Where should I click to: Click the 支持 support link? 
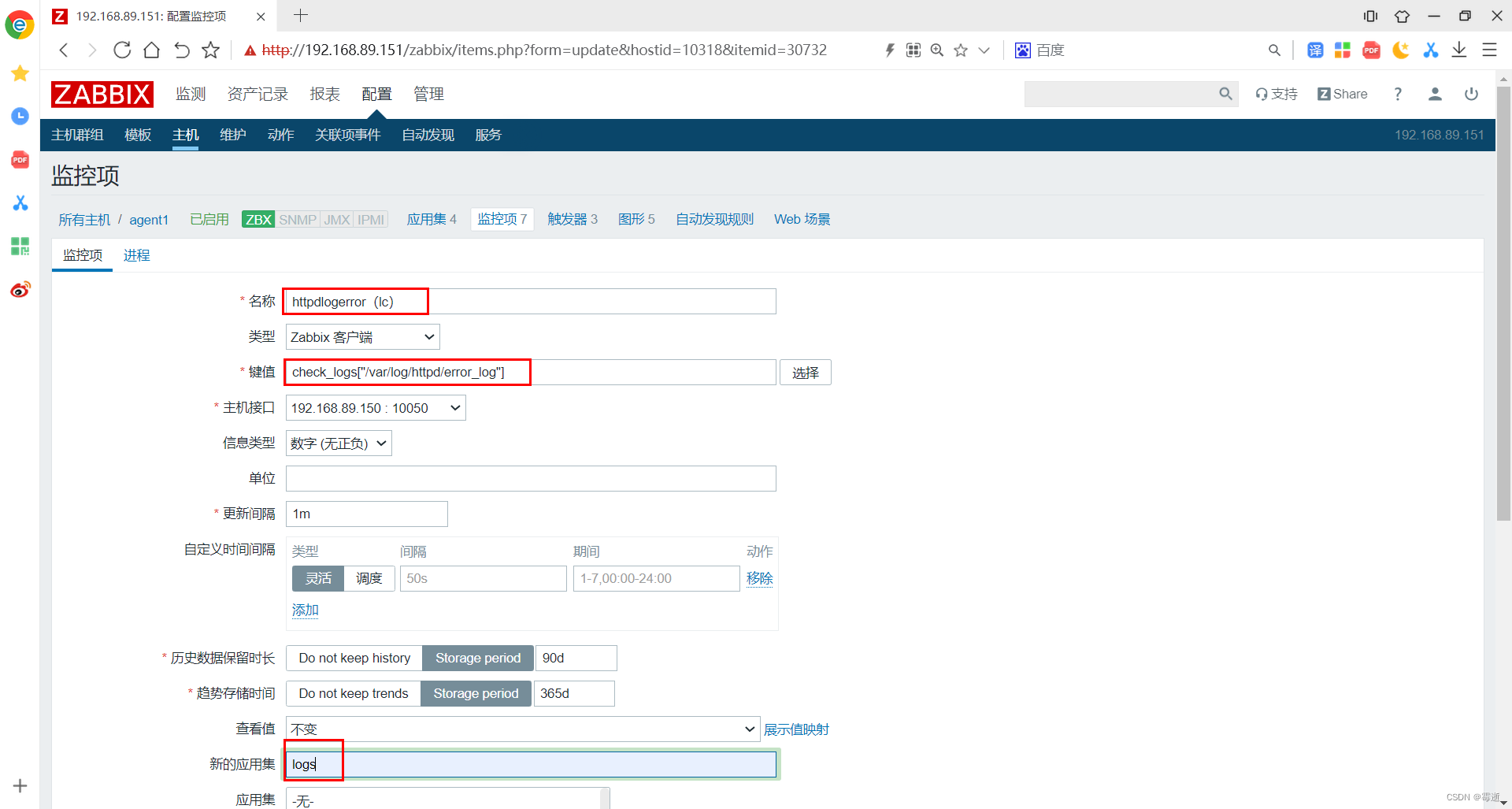(1277, 94)
